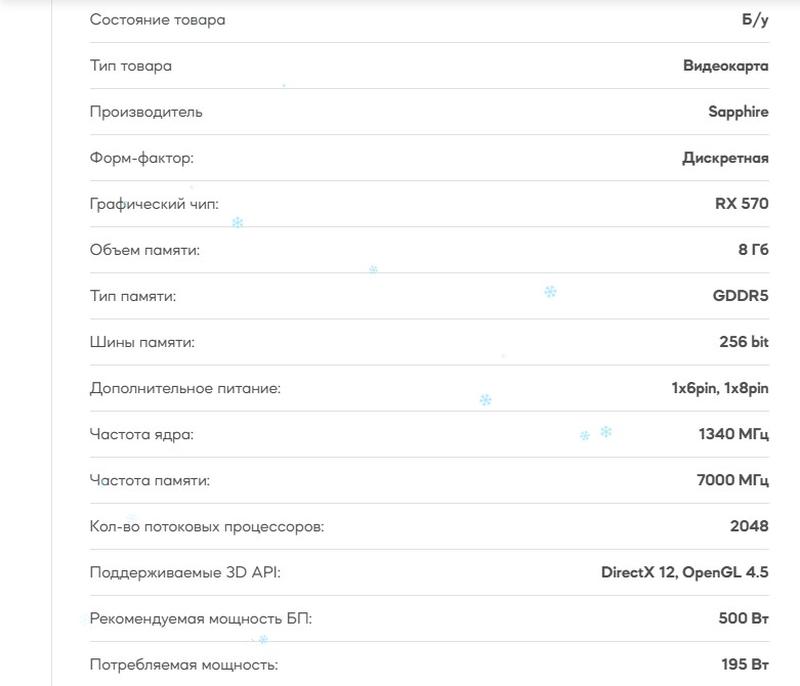Click the 'Потребляемая мощность:' label
The image size is (800, 686).
(184, 665)
